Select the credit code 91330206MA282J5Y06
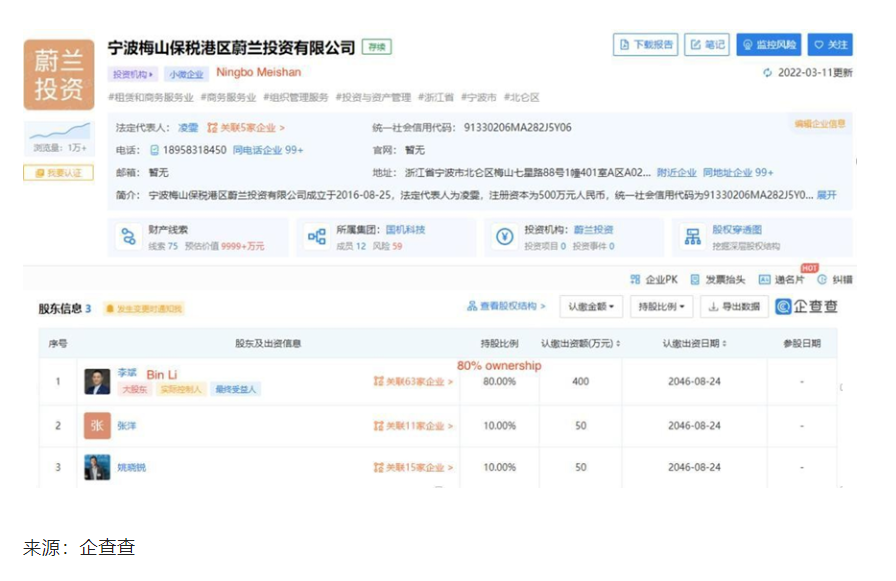Screen dimensions: 896x581 [518, 127]
